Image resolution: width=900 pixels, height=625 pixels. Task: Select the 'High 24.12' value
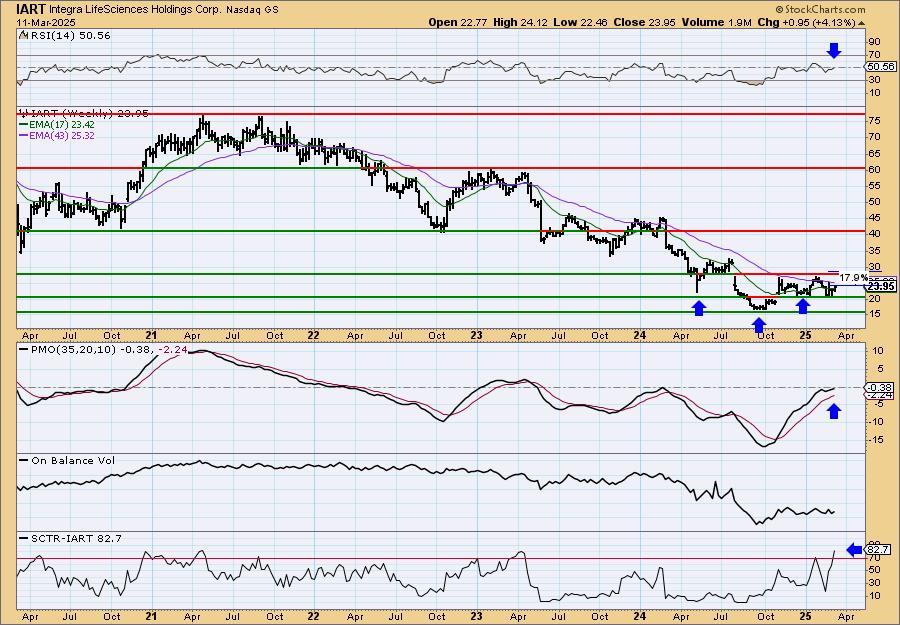pos(520,22)
